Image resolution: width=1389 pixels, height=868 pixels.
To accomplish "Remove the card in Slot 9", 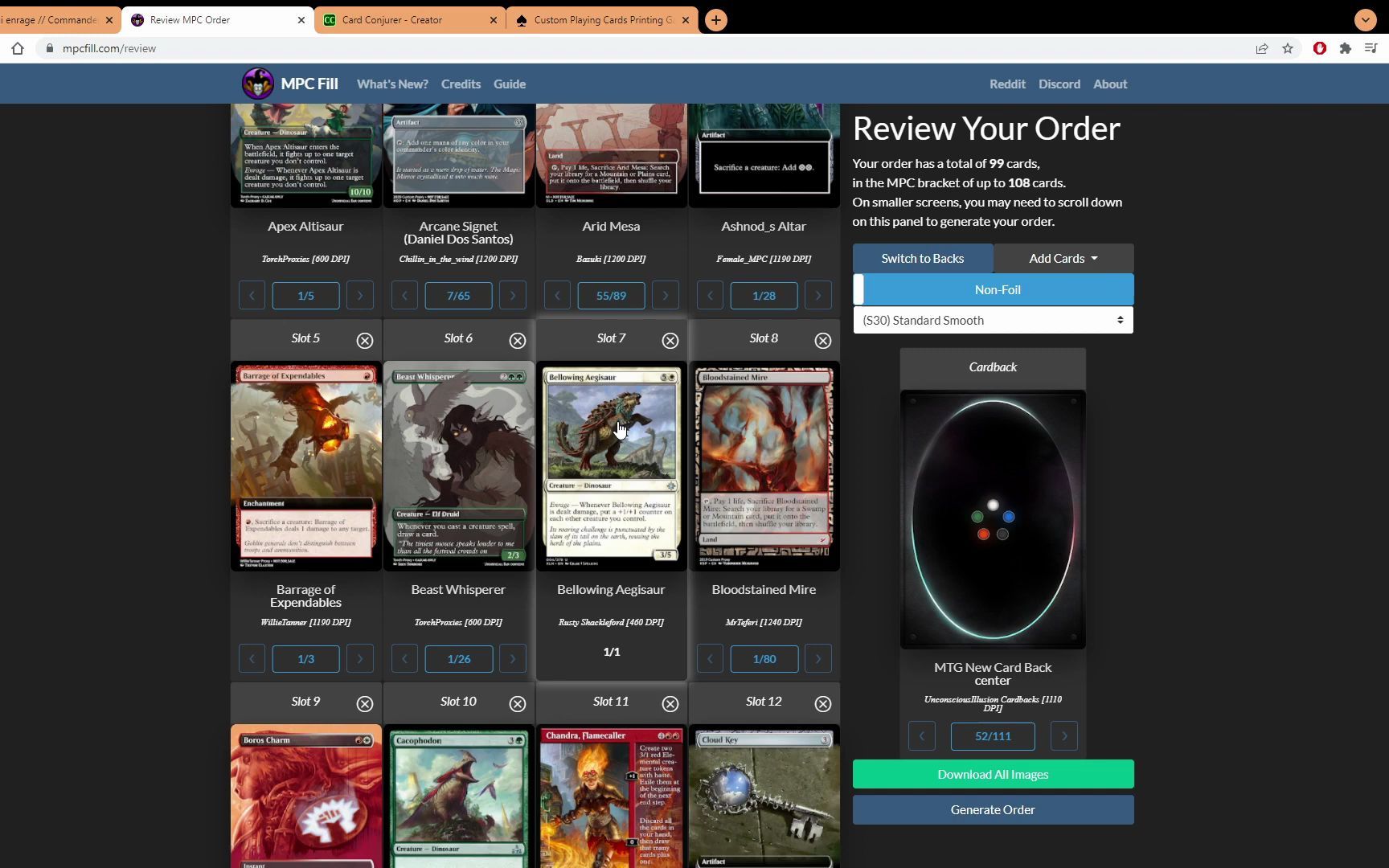I will 365,704.
